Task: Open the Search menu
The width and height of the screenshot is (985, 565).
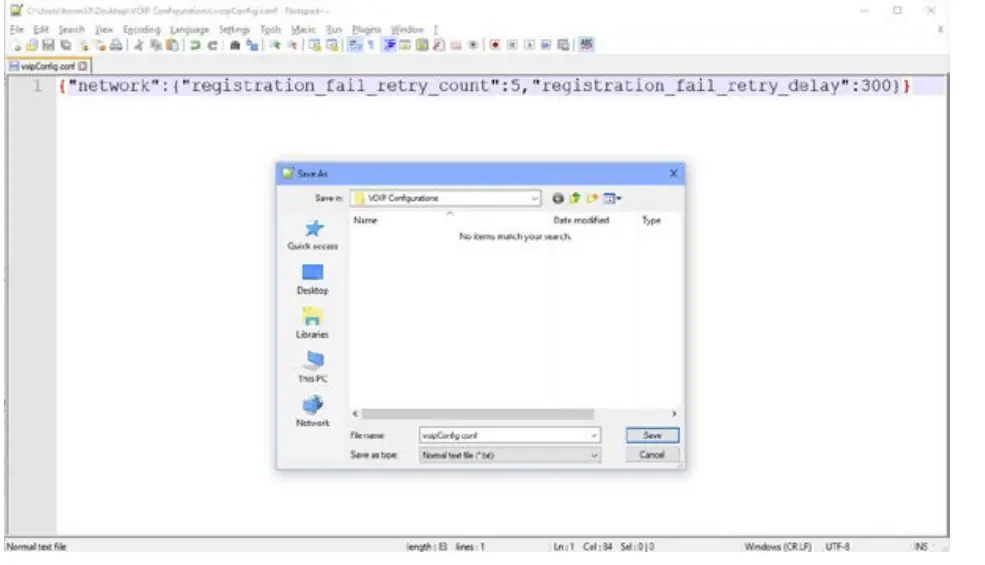Action: coord(71,30)
